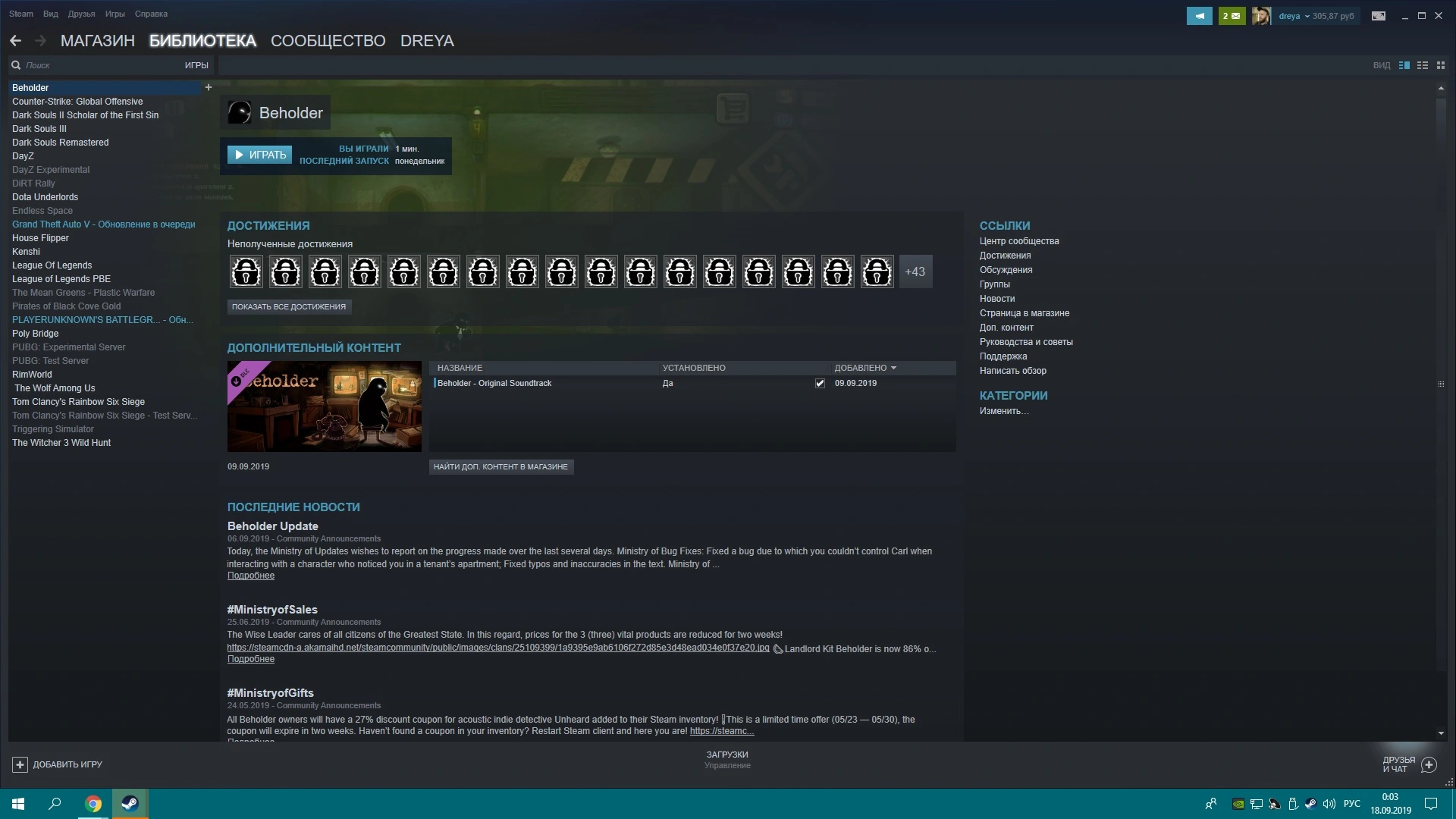Click Написать обзор link

coord(1012,371)
